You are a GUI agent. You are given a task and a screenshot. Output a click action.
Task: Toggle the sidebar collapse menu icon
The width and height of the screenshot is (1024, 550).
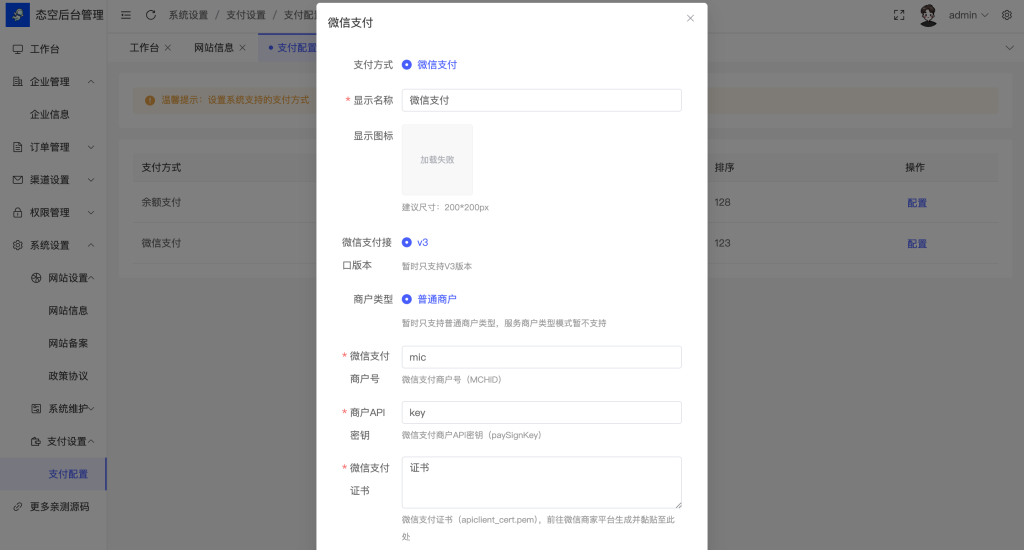point(125,15)
